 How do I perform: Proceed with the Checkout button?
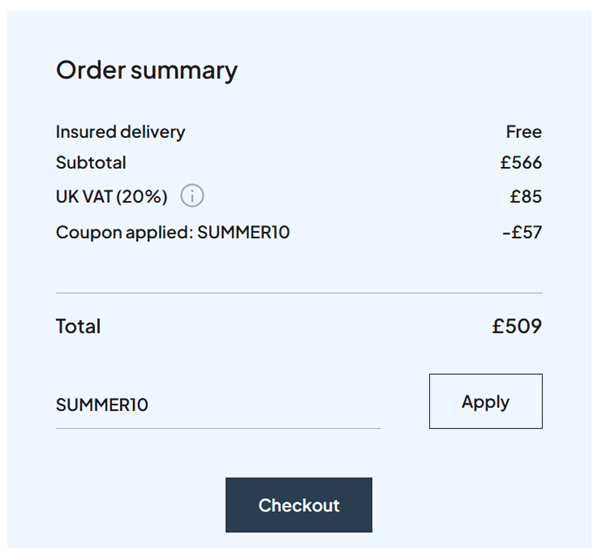click(298, 505)
